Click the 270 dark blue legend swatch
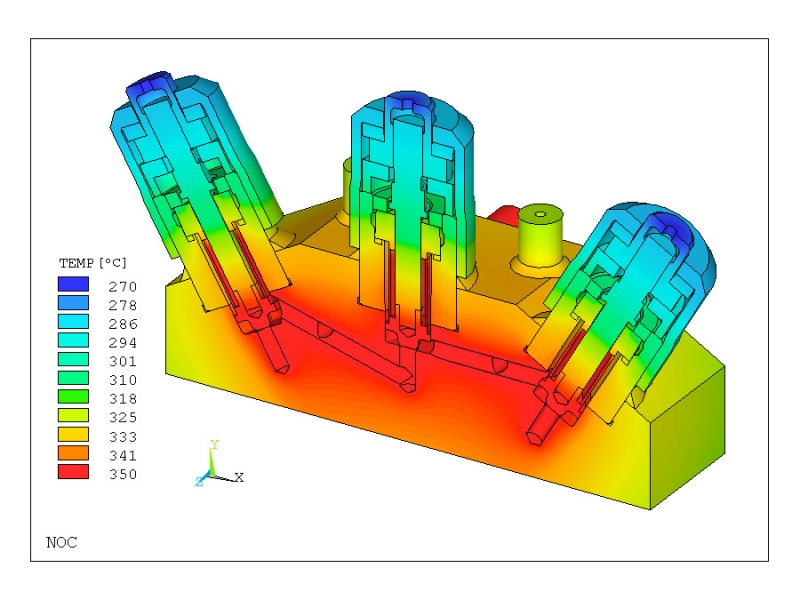 tap(73, 284)
